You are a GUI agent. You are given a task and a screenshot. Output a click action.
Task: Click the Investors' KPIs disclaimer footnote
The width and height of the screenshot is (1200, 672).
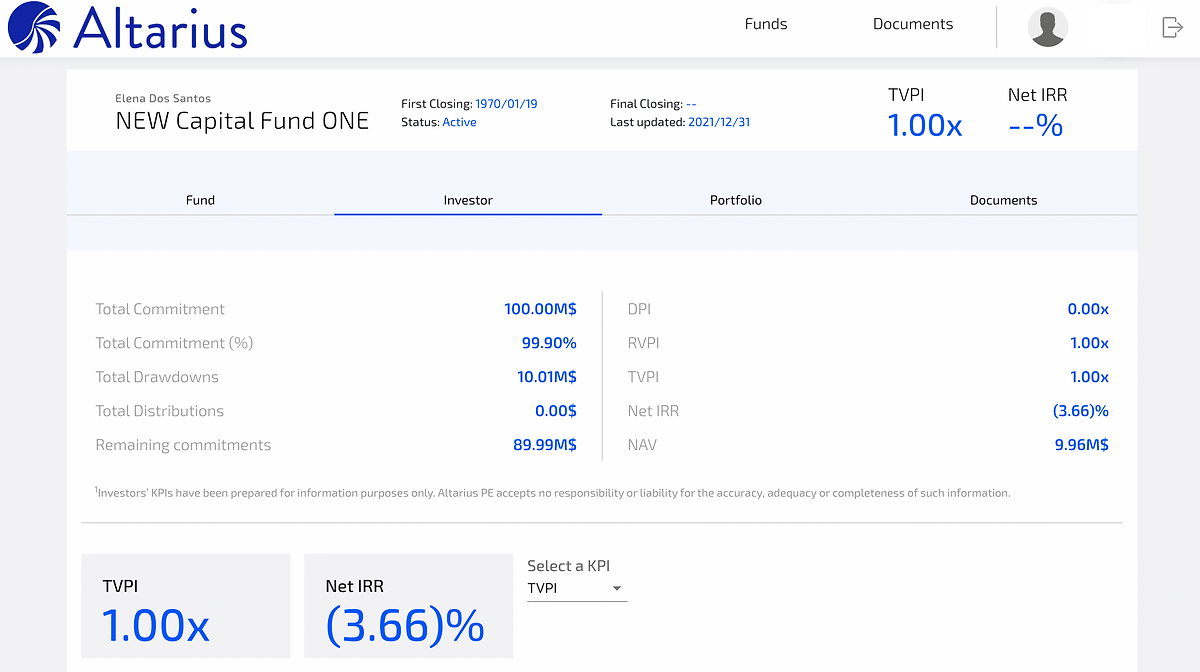(x=553, y=492)
